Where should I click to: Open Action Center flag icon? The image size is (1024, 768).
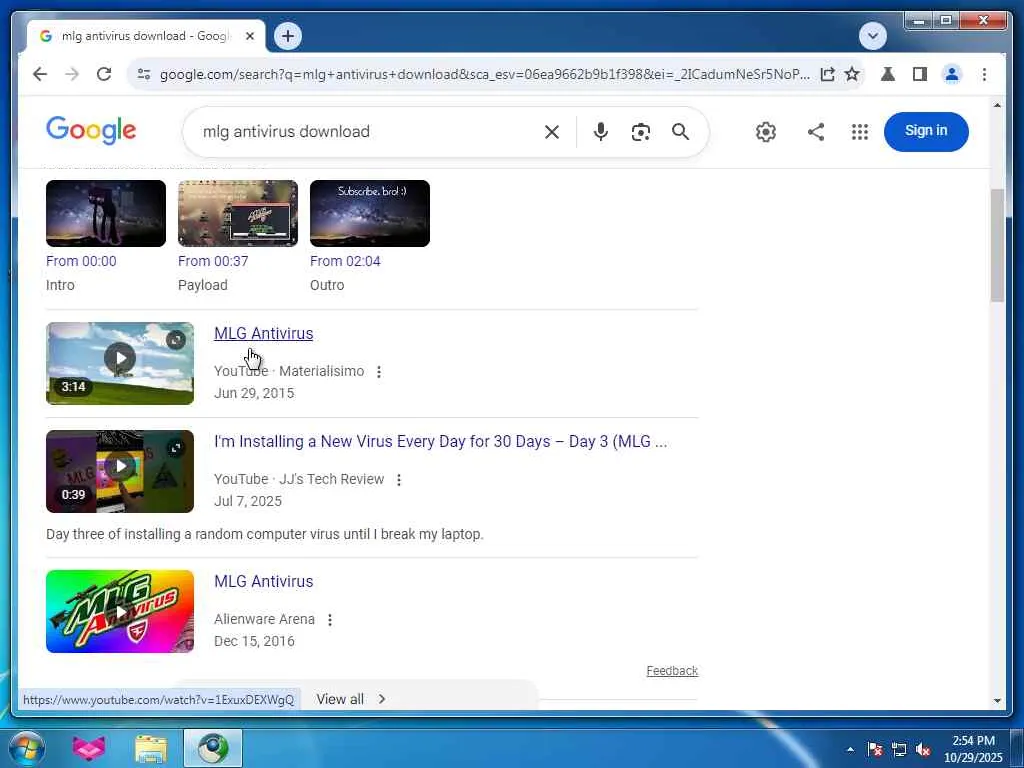(x=875, y=750)
